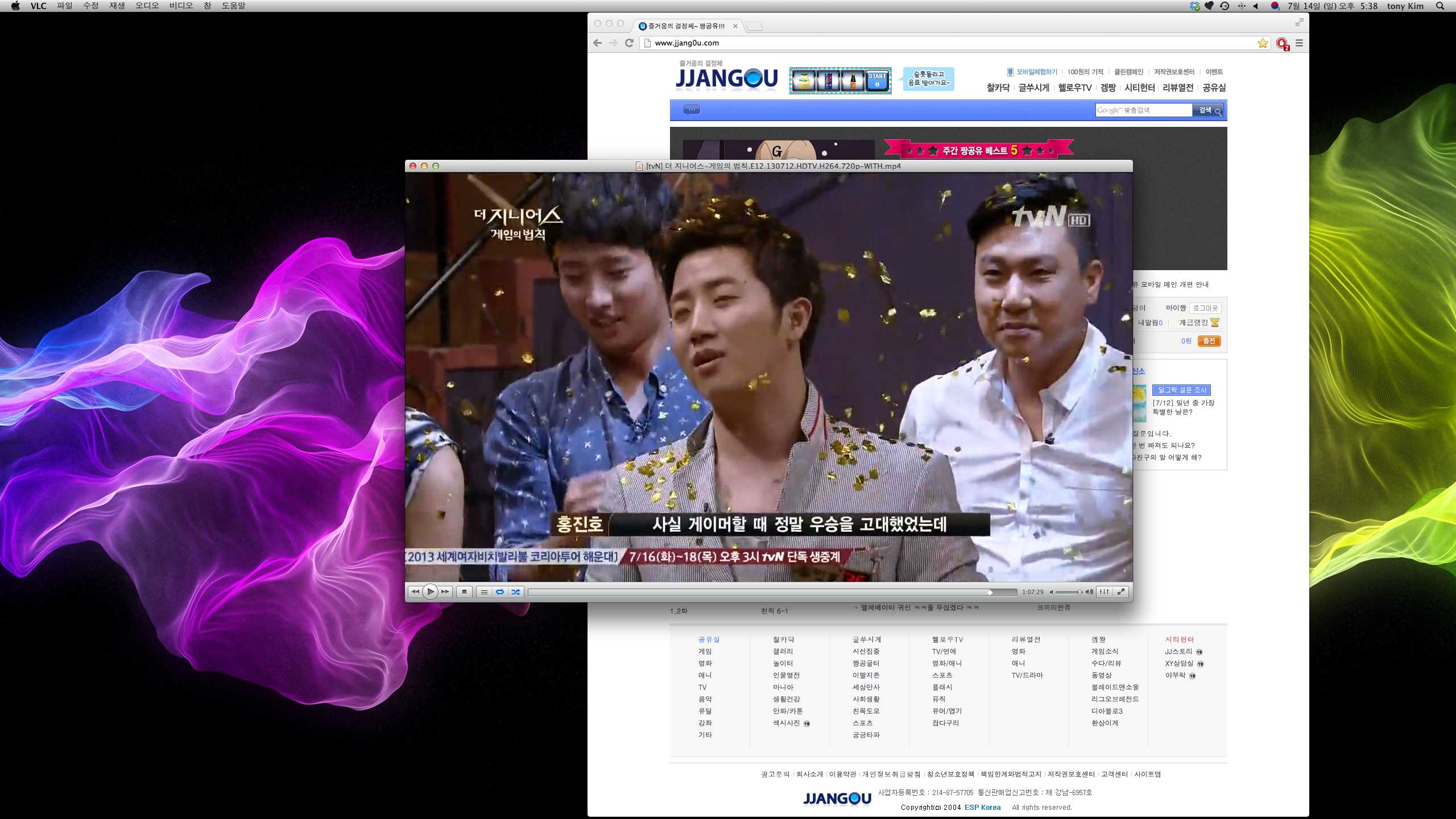Viewport: 1456px width, 819px height.
Task: Open a new tab in the browser
Action: (754, 26)
